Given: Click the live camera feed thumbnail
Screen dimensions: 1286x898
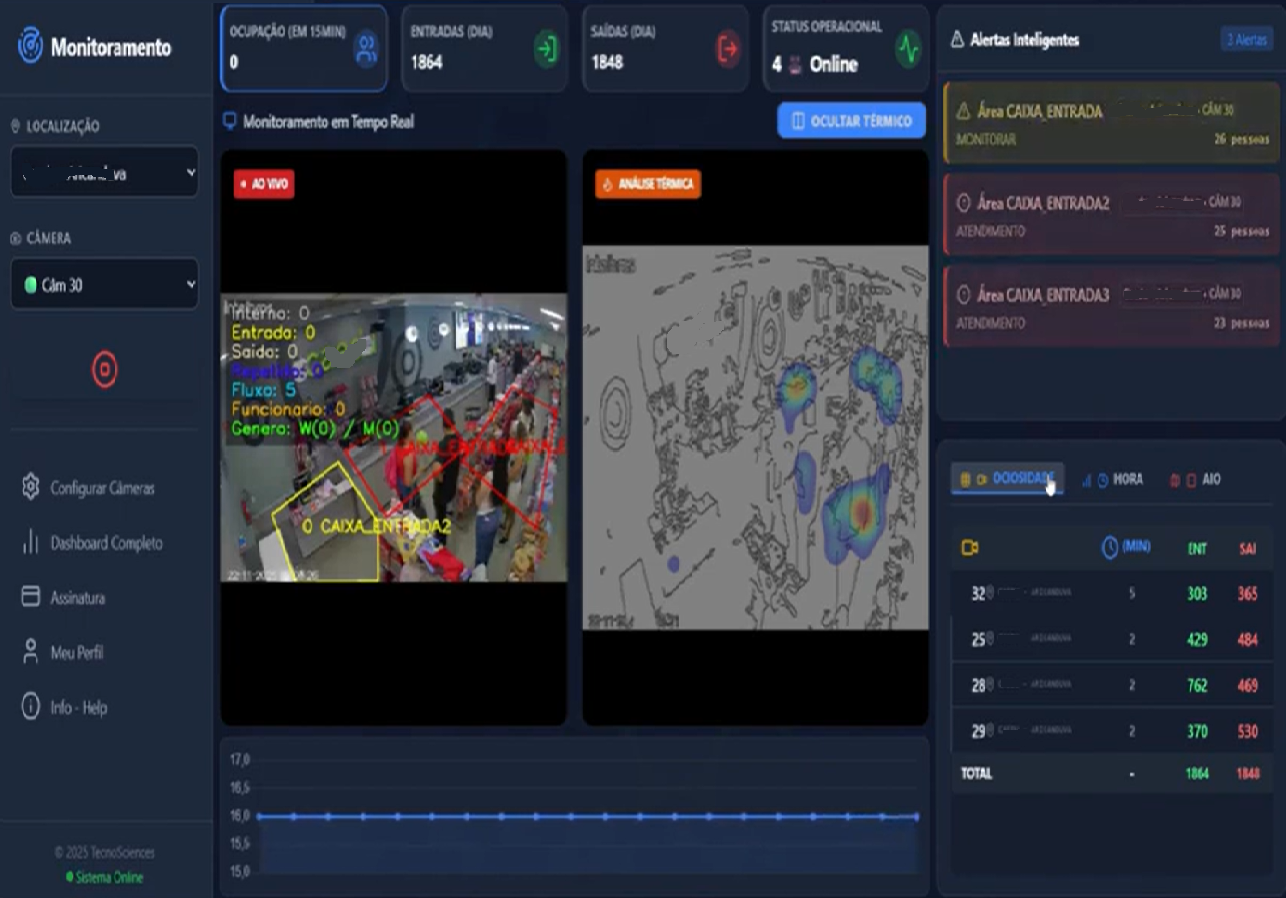Looking at the screenshot, I should click(x=393, y=437).
